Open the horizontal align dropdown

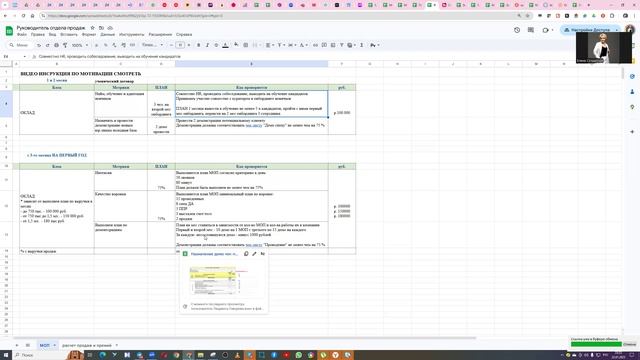point(269,45)
